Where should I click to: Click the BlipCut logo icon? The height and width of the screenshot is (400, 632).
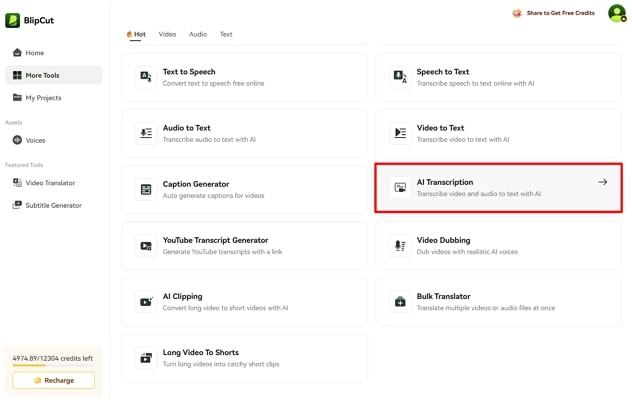click(13, 20)
